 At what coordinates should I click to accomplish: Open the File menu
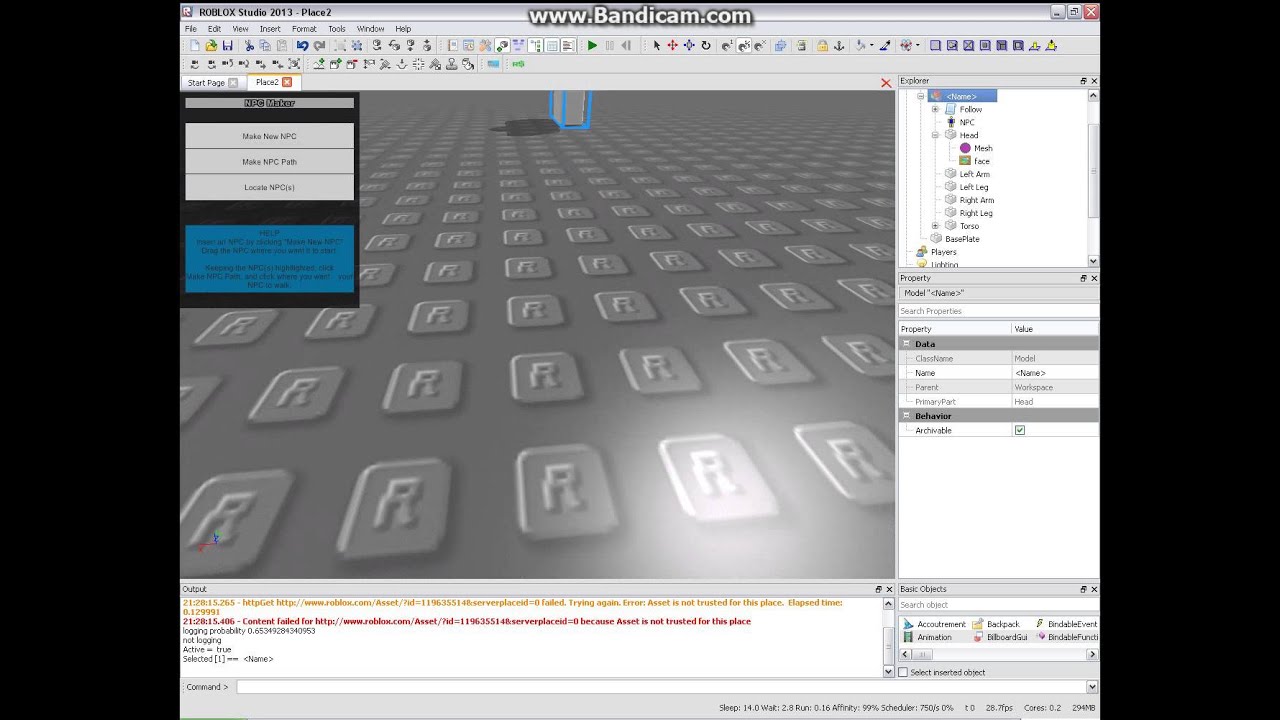pos(191,29)
